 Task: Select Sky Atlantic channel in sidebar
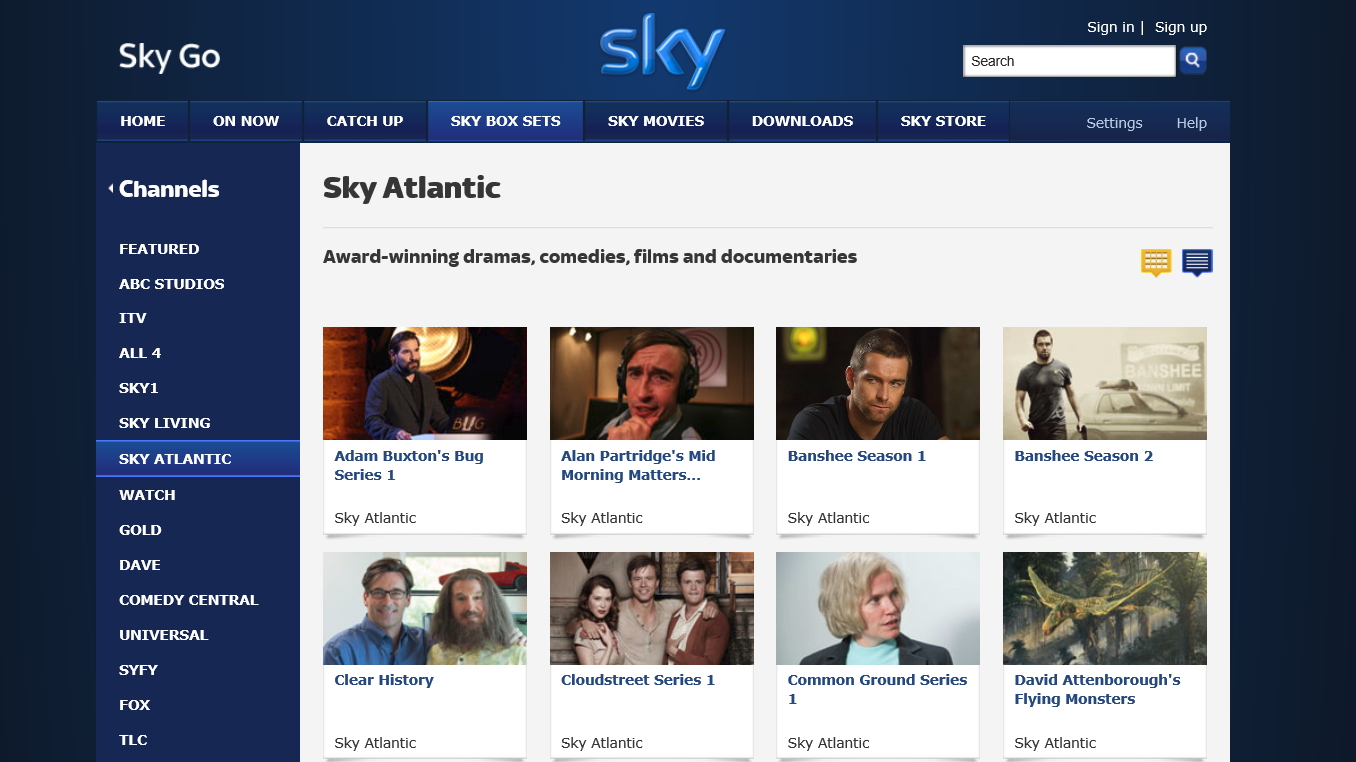coord(198,459)
